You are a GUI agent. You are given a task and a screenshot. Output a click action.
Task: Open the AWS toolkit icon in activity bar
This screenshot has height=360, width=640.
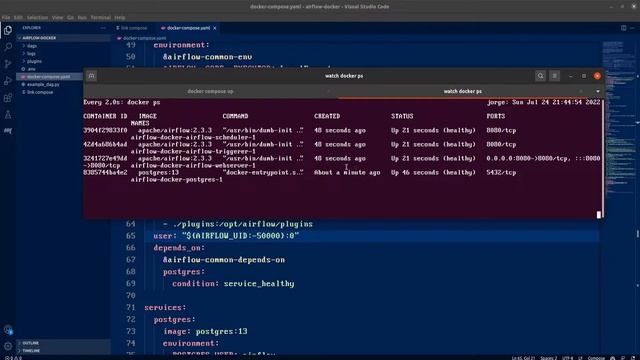[x=8, y=131]
